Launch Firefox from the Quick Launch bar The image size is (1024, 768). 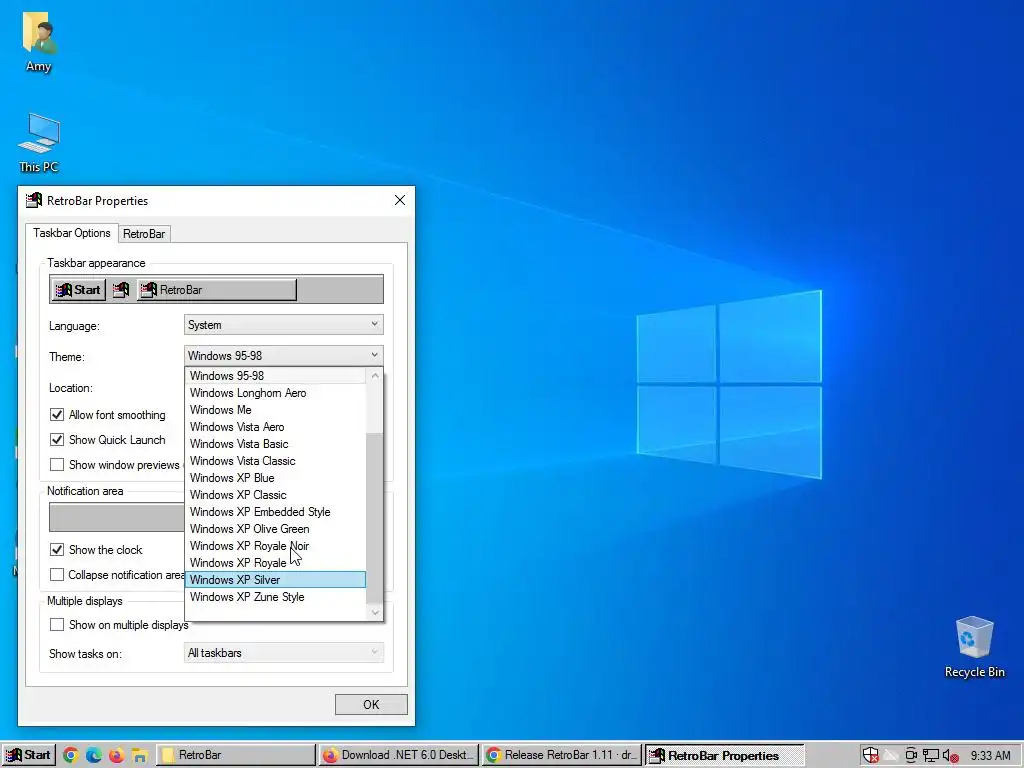point(116,756)
